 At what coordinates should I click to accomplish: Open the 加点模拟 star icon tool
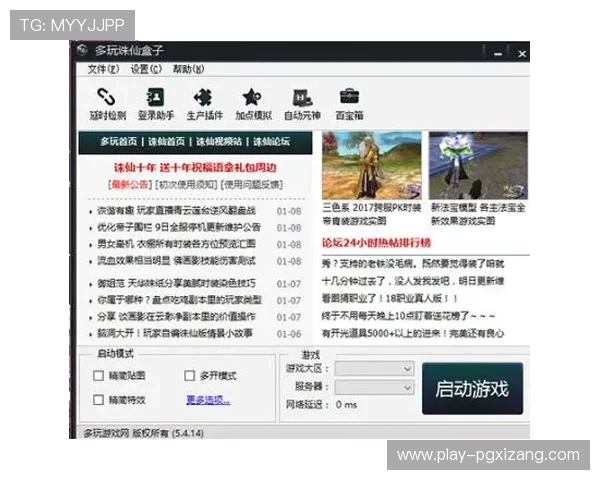[x=253, y=104]
